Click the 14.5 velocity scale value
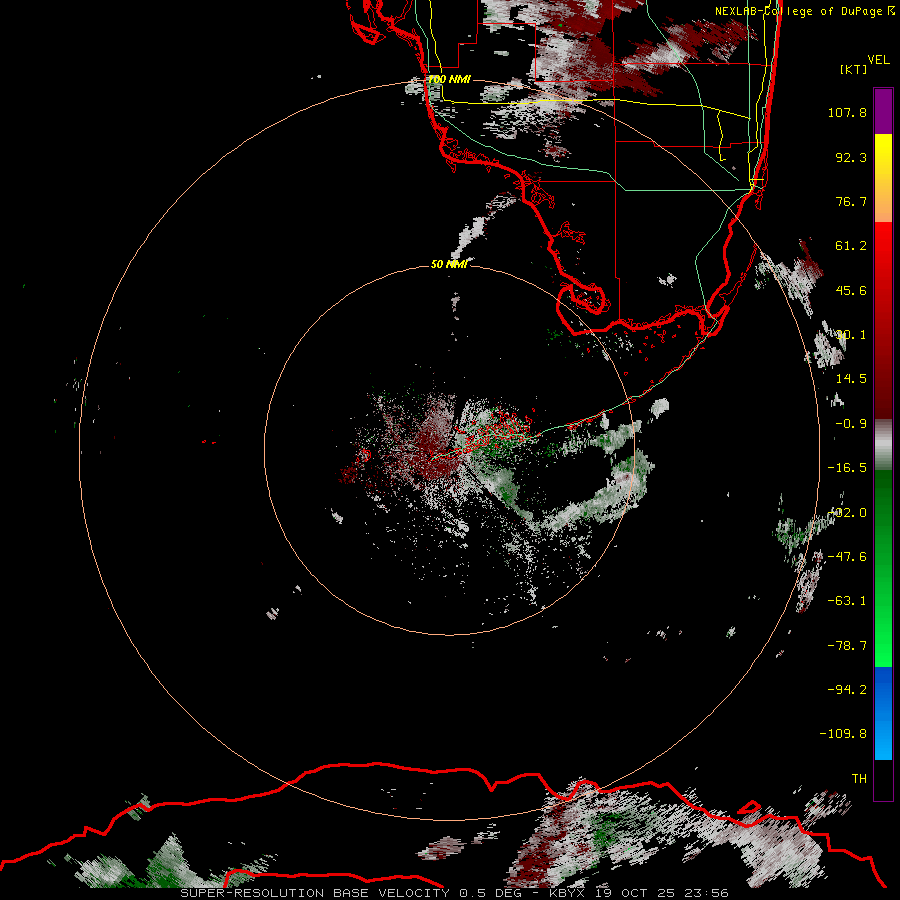 tap(851, 379)
